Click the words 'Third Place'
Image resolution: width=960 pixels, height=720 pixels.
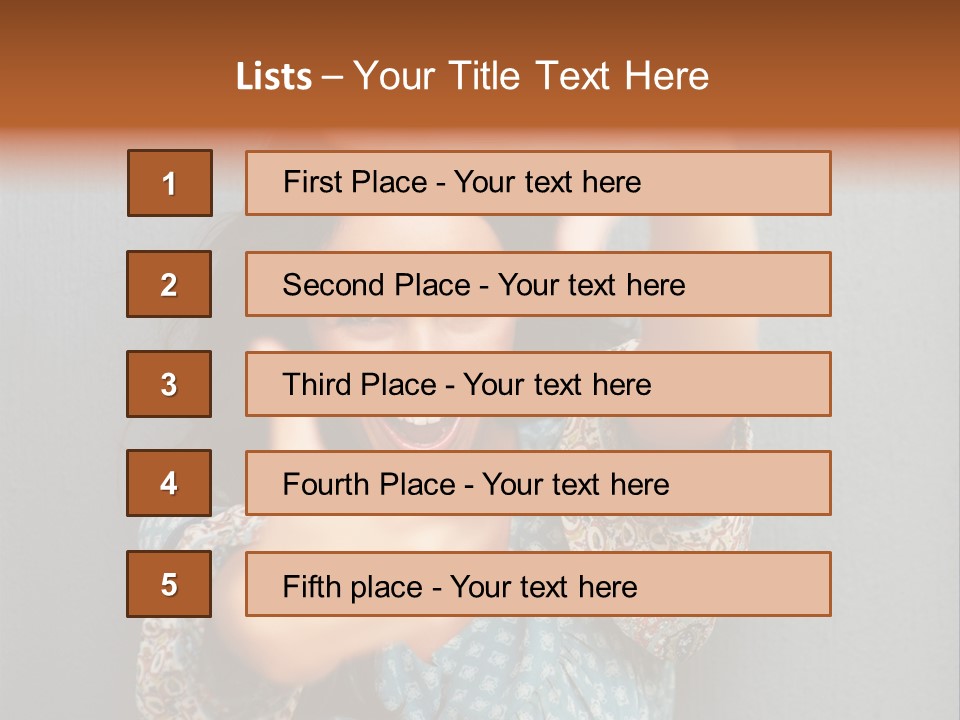click(359, 384)
